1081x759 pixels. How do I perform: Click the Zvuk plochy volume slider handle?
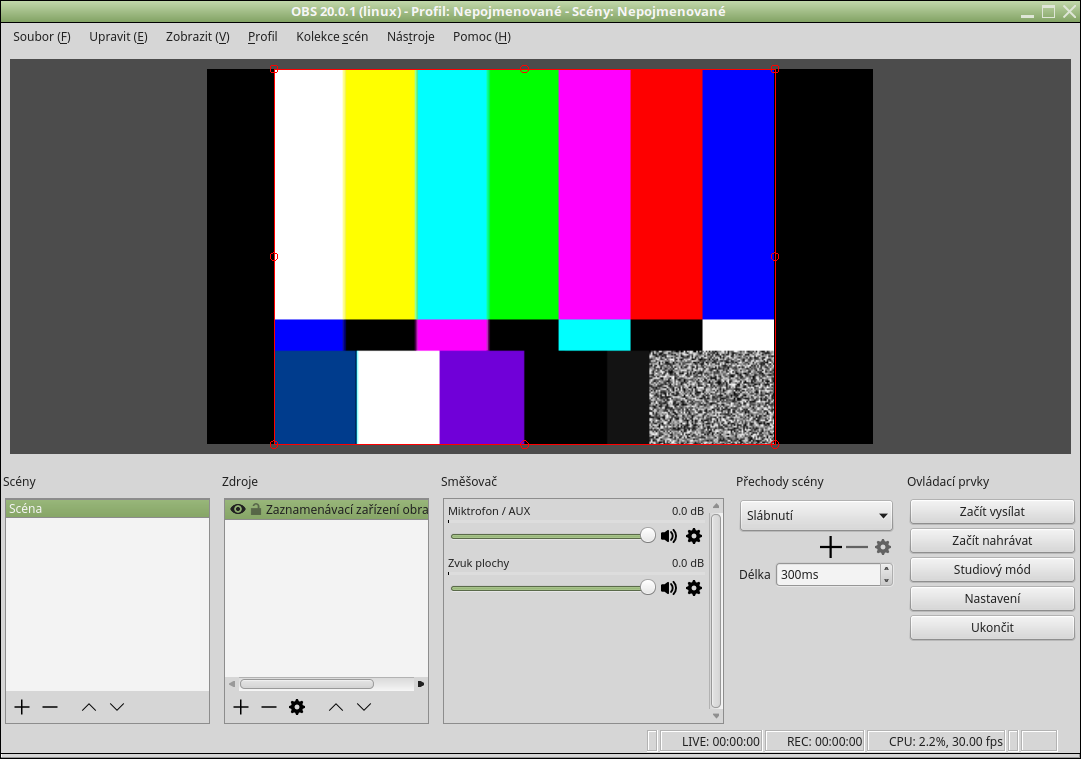coord(648,588)
